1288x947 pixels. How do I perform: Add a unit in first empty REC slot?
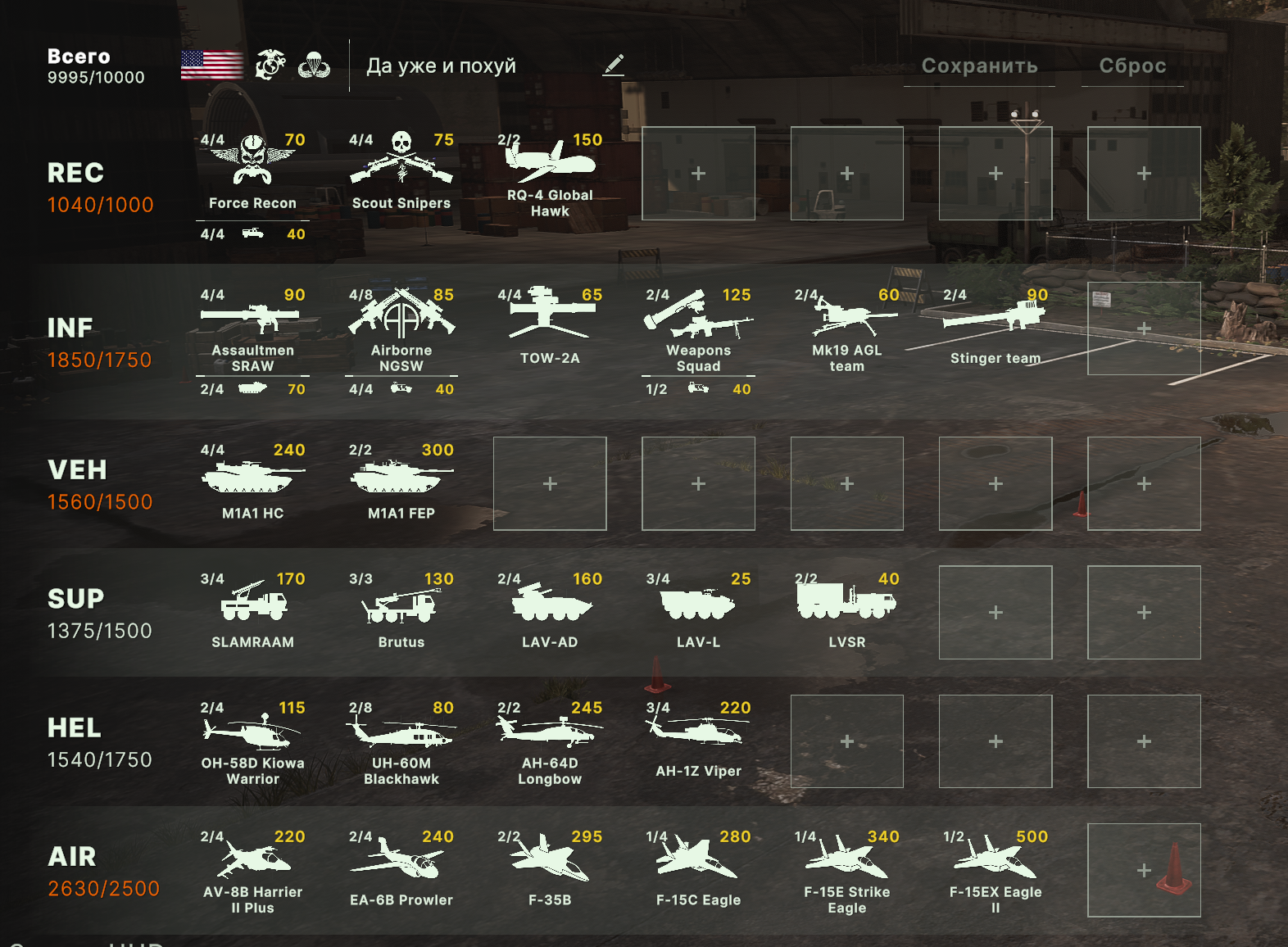[x=698, y=173]
